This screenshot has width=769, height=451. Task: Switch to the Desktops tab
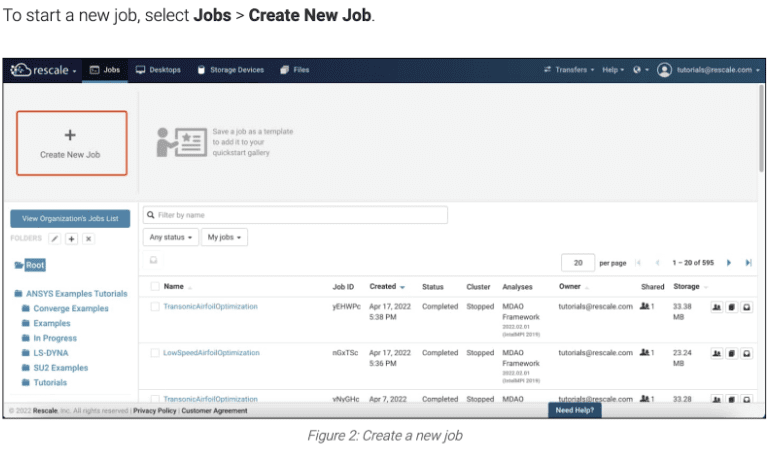point(158,70)
